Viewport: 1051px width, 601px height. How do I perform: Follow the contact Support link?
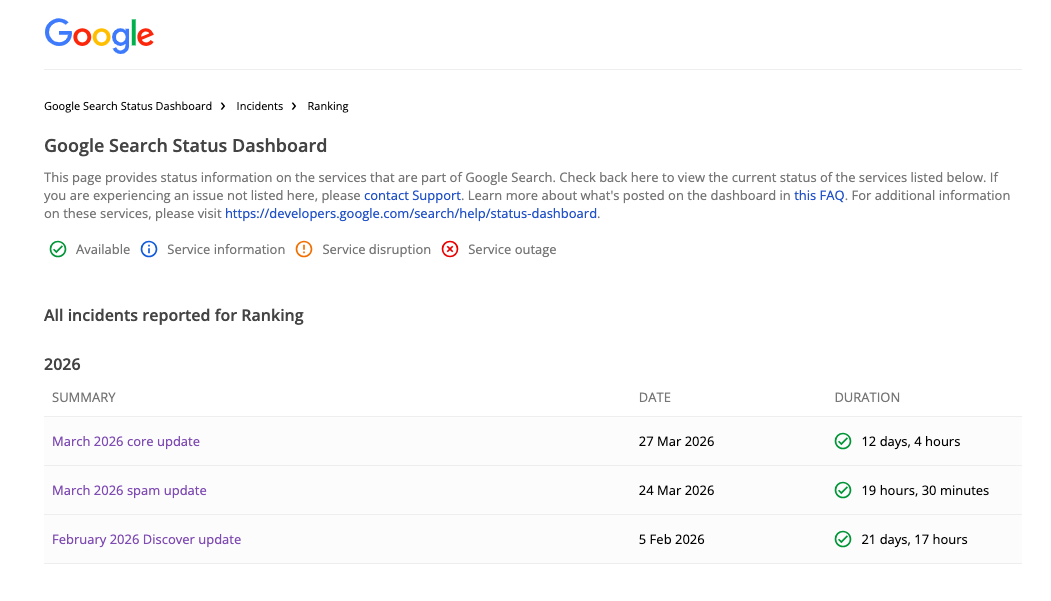coord(412,196)
